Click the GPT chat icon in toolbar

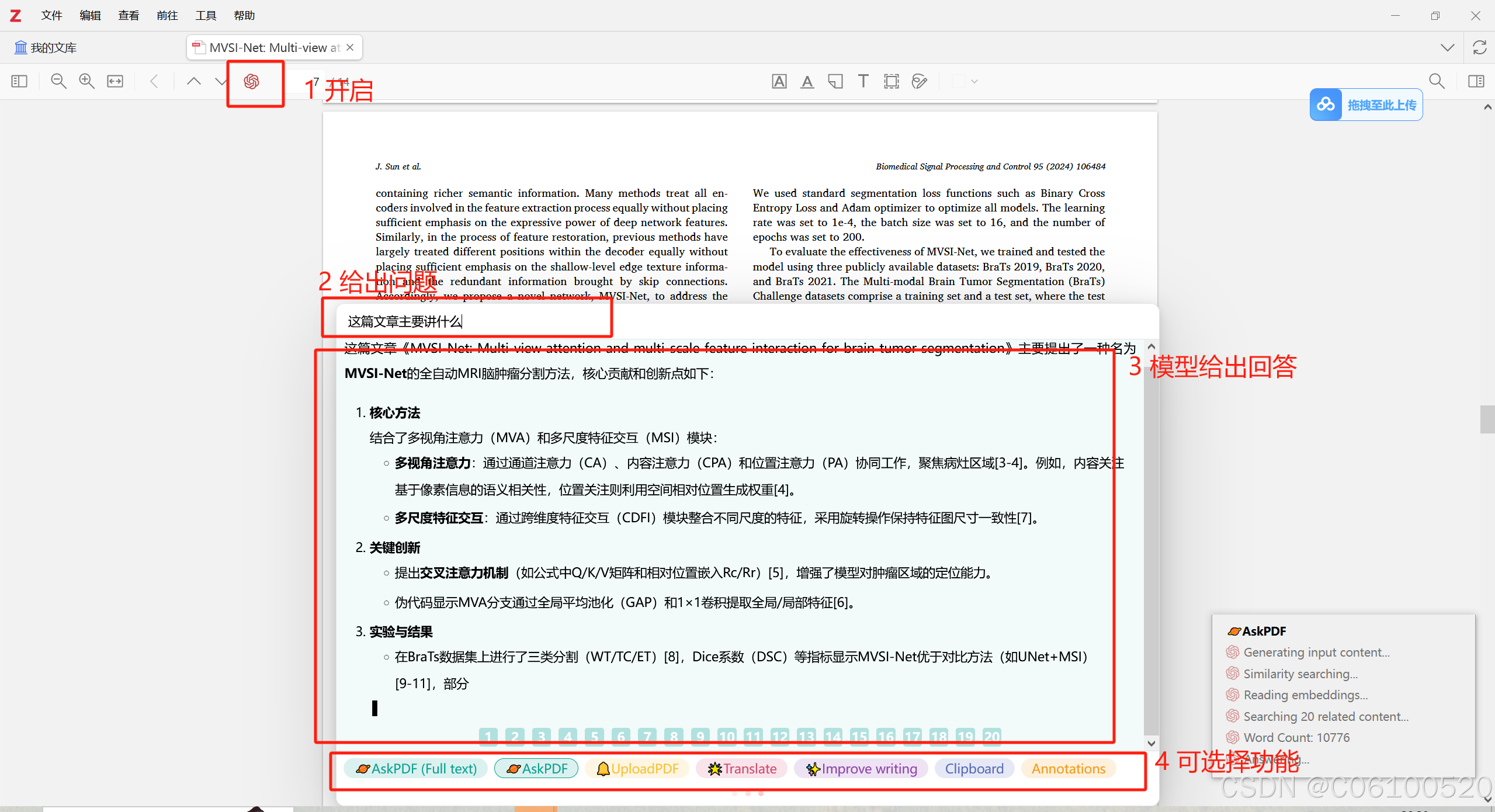[252, 81]
